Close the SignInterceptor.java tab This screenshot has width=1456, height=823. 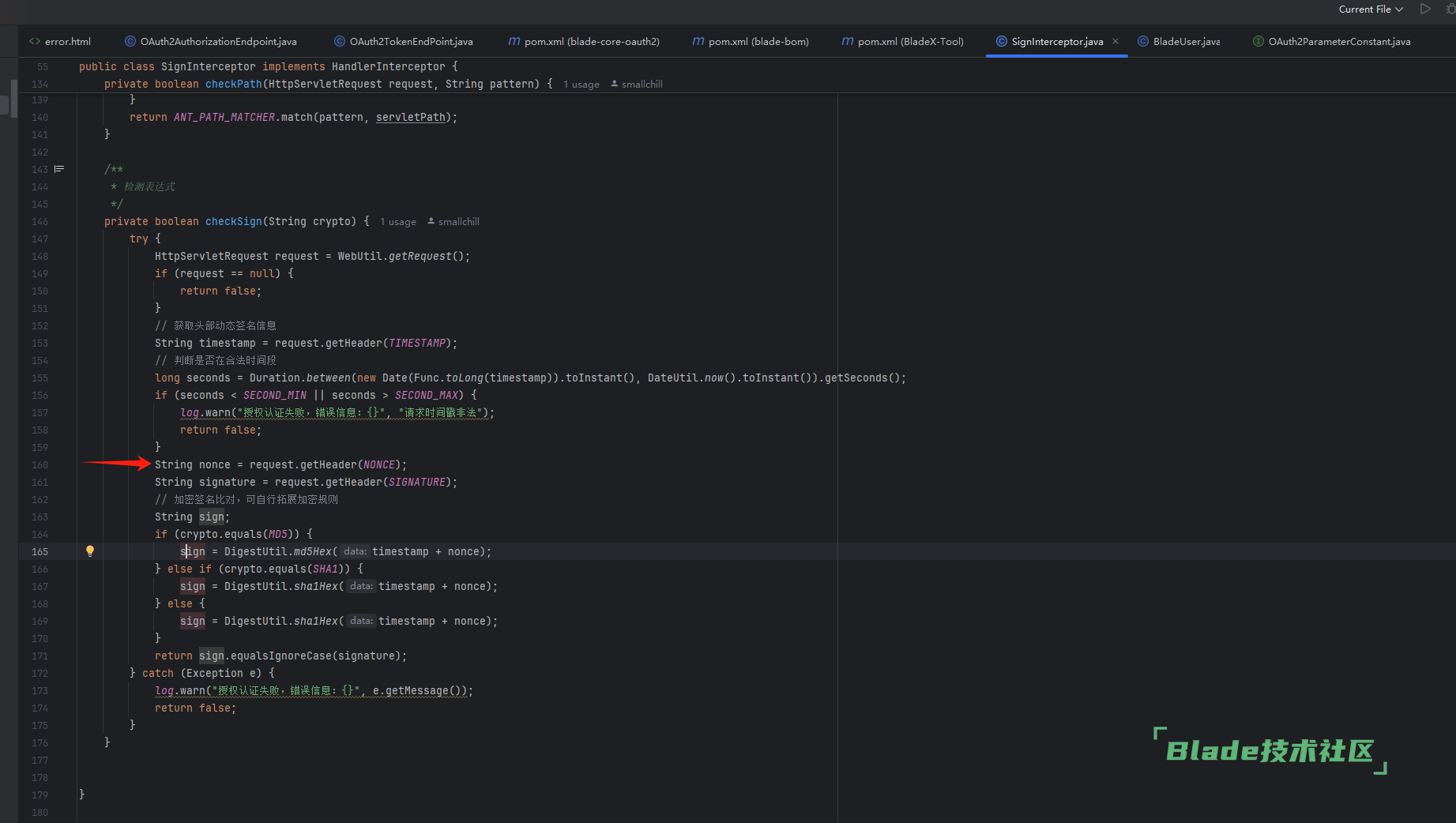pyautogui.click(x=1116, y=42)
